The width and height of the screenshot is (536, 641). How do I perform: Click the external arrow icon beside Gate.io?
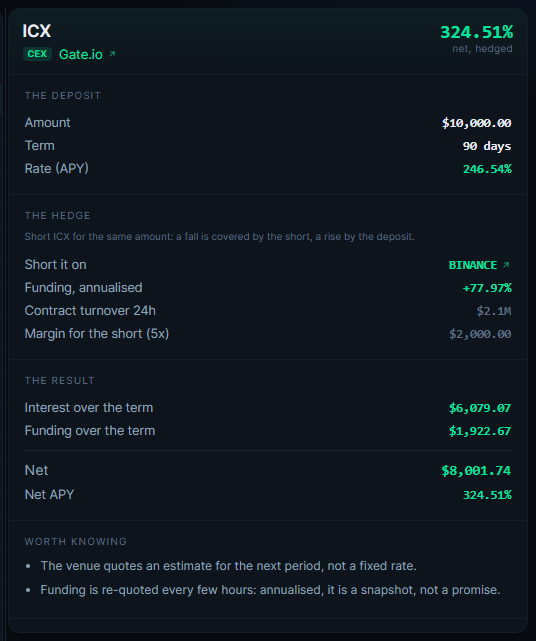click(x=112, y=54)
